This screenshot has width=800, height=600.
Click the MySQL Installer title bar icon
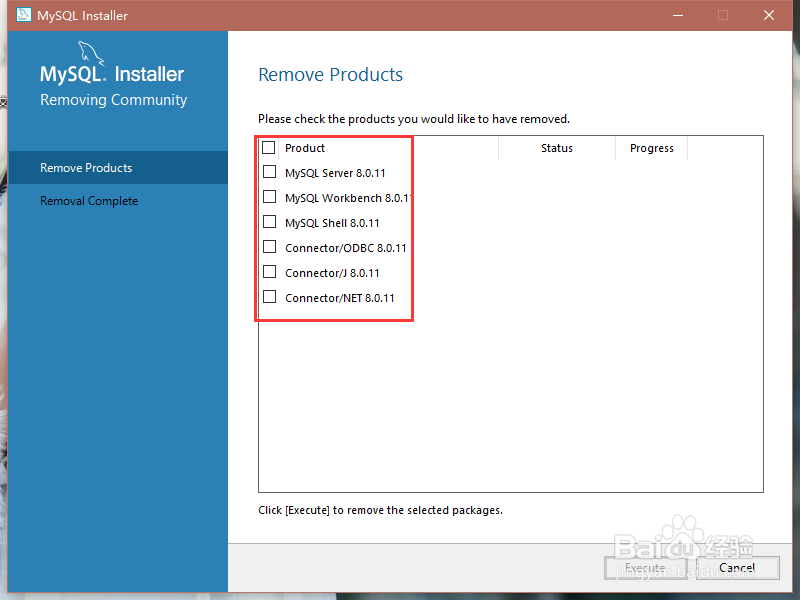coord(23,15)
